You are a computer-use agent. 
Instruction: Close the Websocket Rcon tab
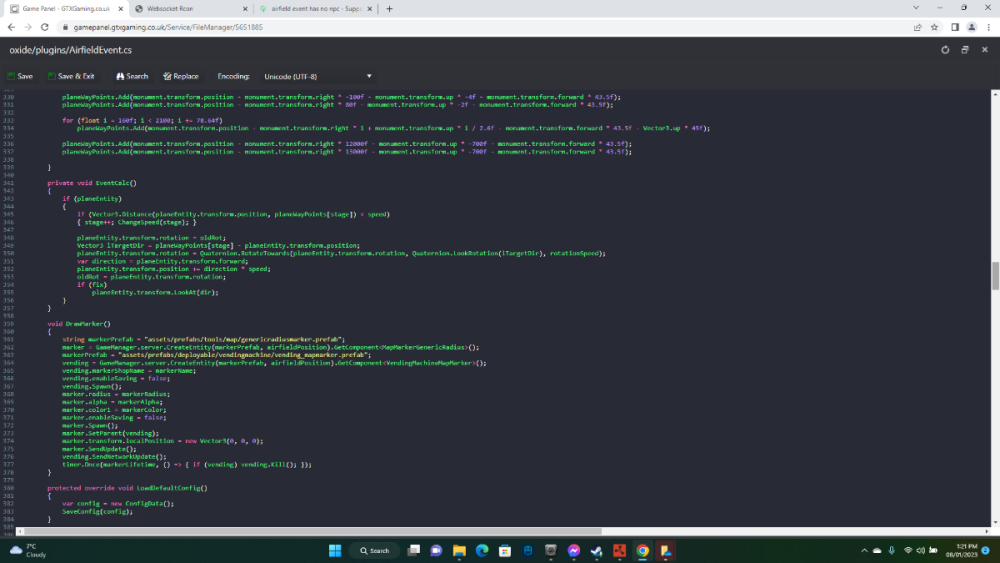tap(245, 9)
